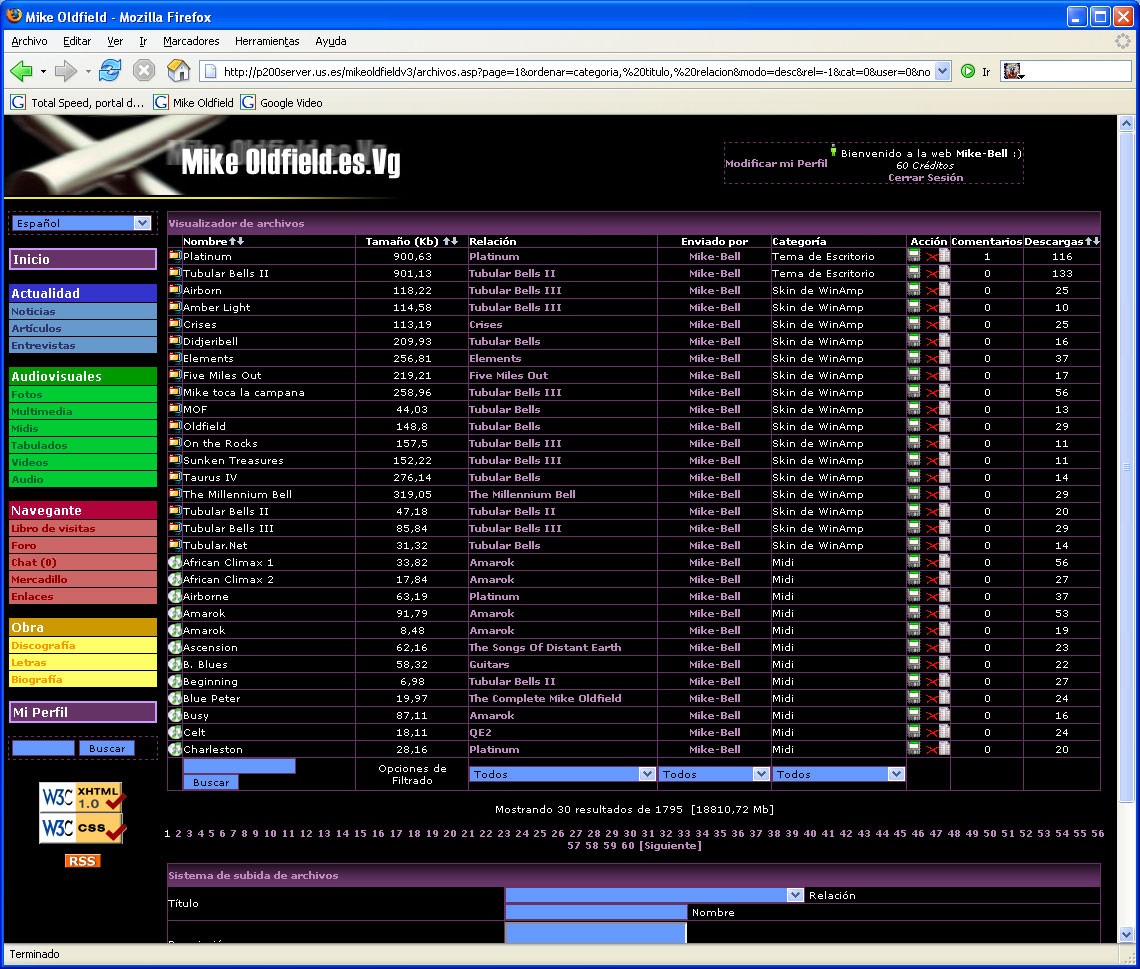
Task: Sort by Tamaño (Kb) using the up arrow
Action: tap(446, 241)
